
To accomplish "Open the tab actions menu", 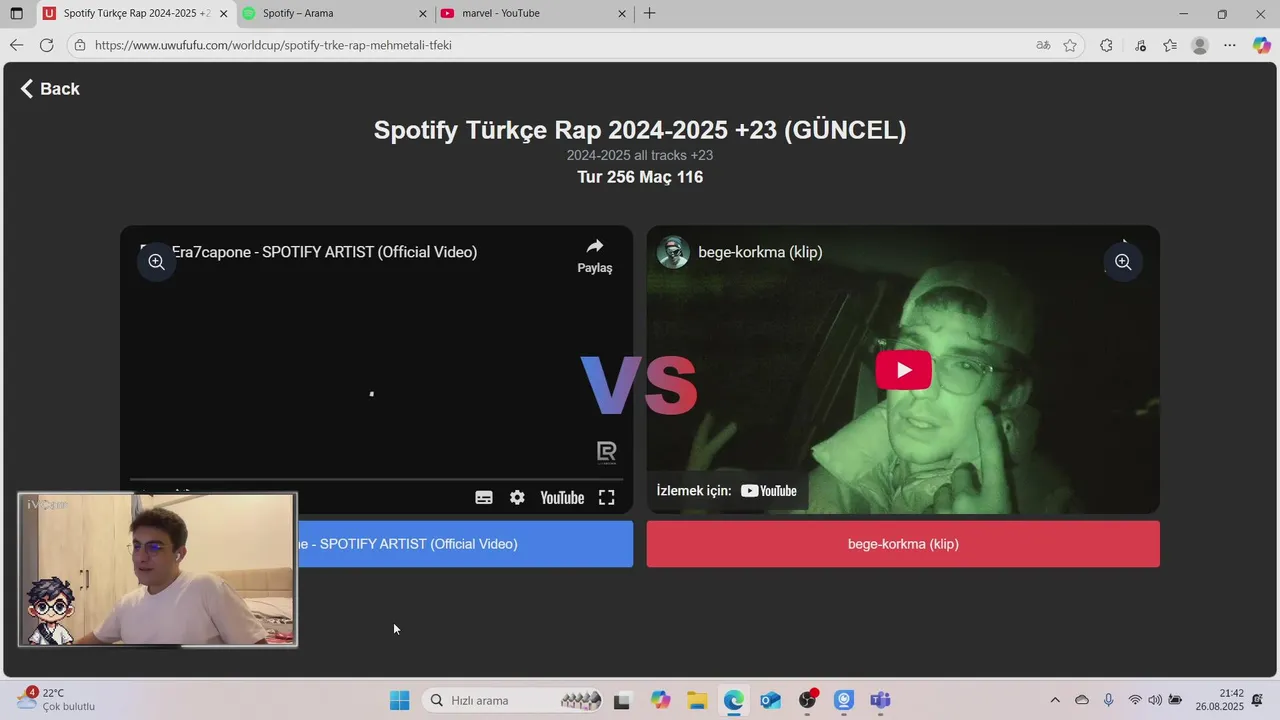I will coord(16,14).
